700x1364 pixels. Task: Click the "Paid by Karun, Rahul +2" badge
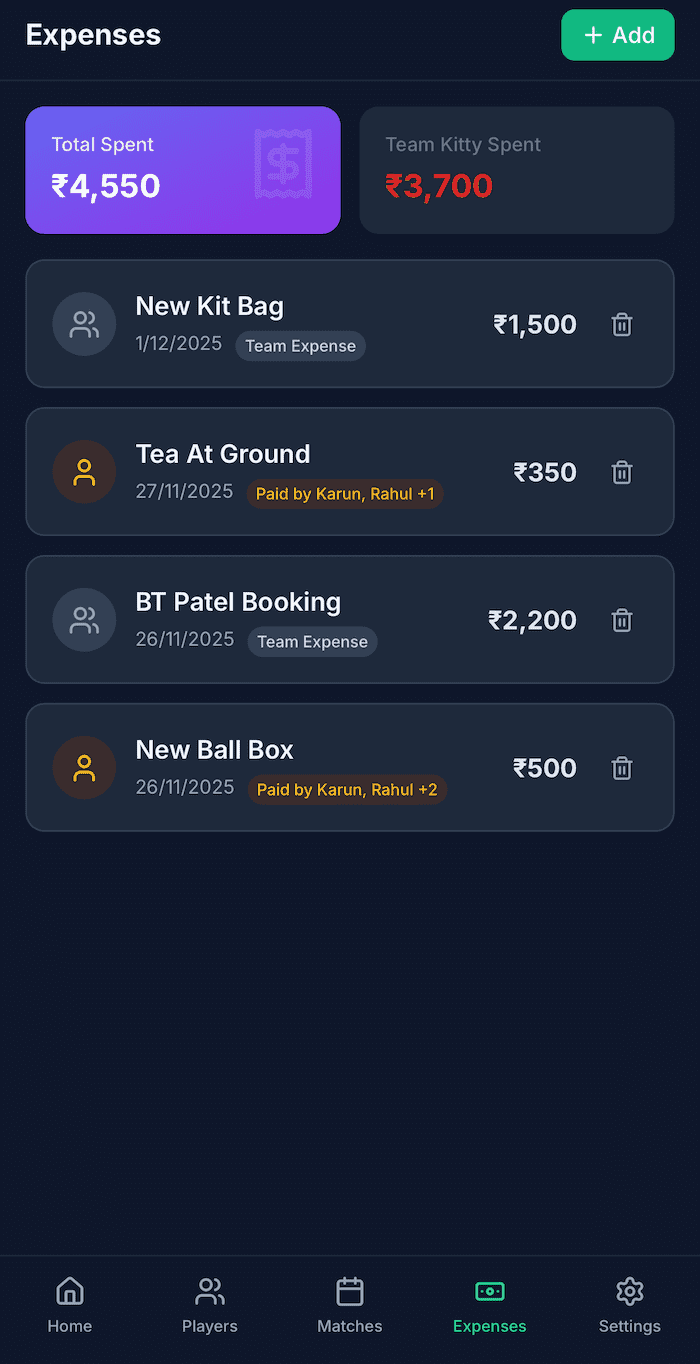coord(347,790)
